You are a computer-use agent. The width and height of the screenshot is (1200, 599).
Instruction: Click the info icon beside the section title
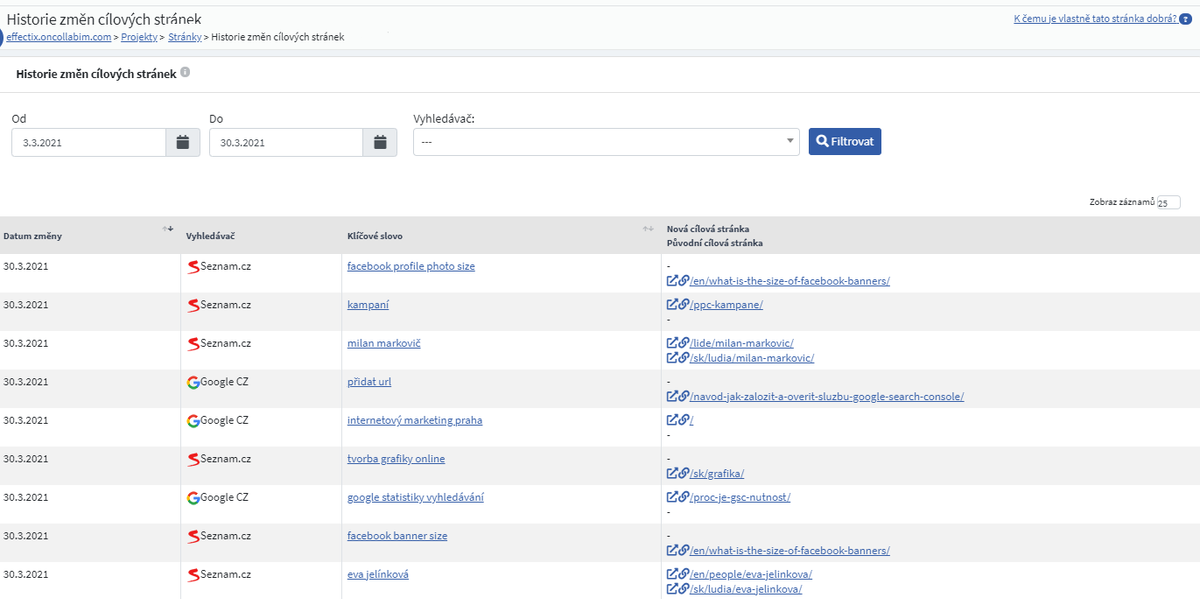pos(186,73)
